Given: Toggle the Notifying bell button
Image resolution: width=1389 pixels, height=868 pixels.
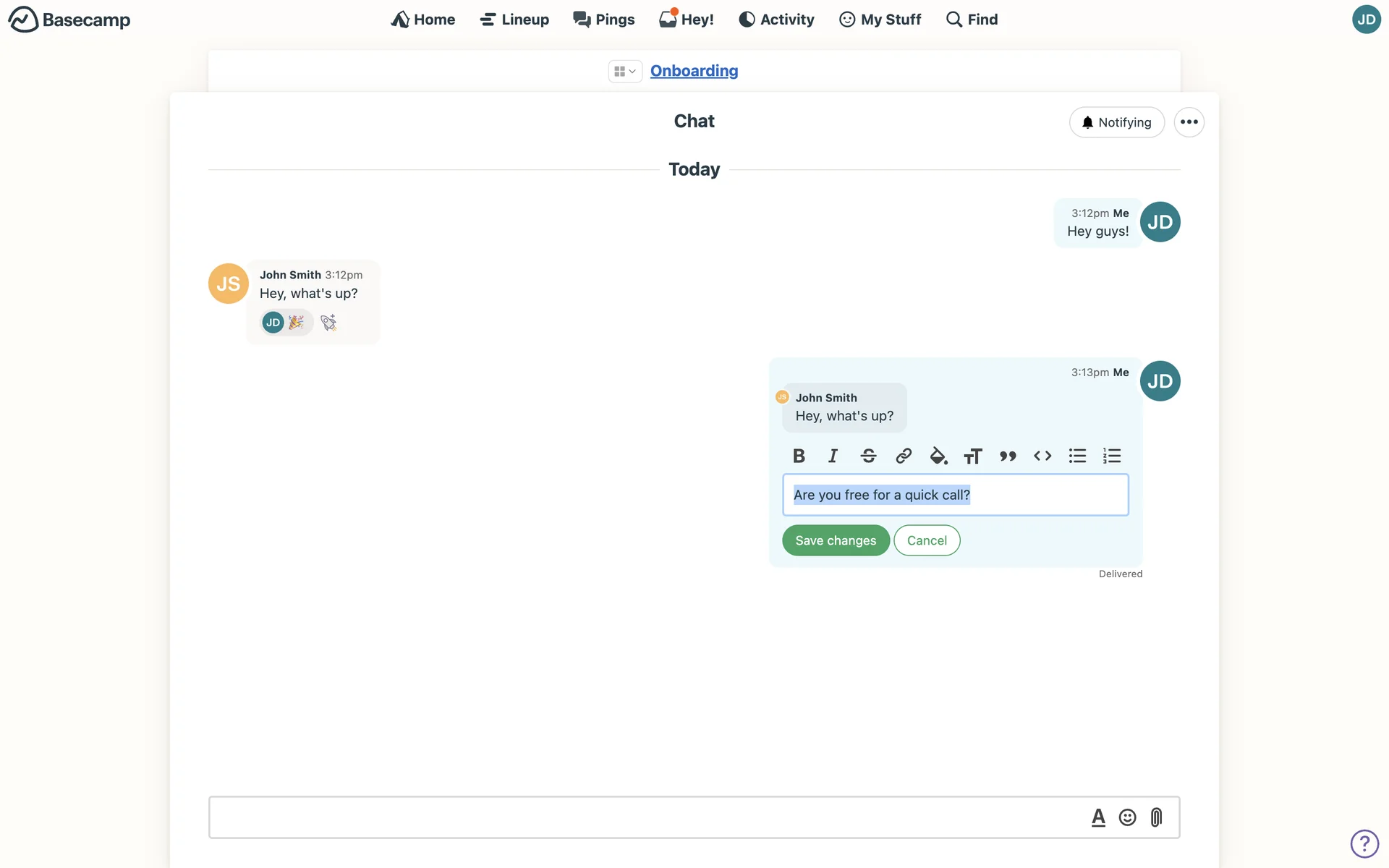Looking at the screenshot, I should (x=1116, y=122).
